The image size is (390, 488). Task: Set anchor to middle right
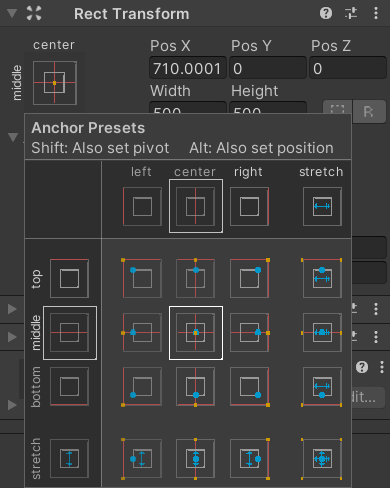click(249, 333)
